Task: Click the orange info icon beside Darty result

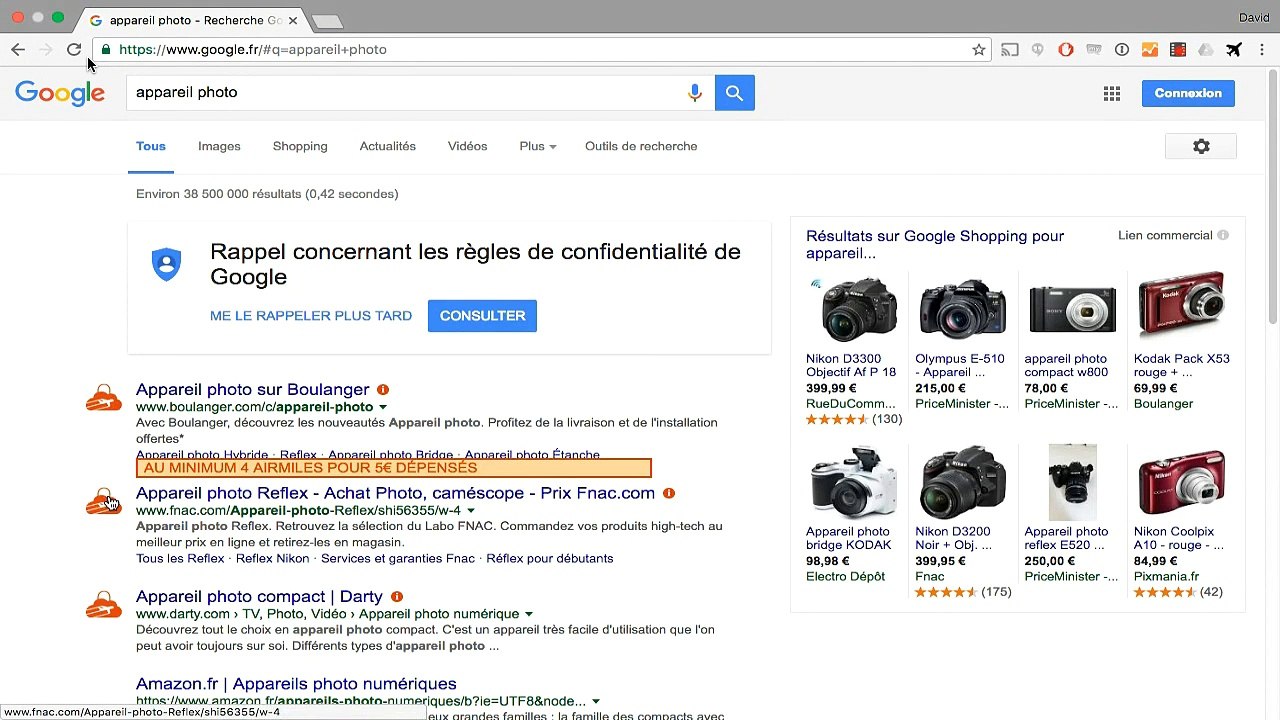Action: click(397, 597)
